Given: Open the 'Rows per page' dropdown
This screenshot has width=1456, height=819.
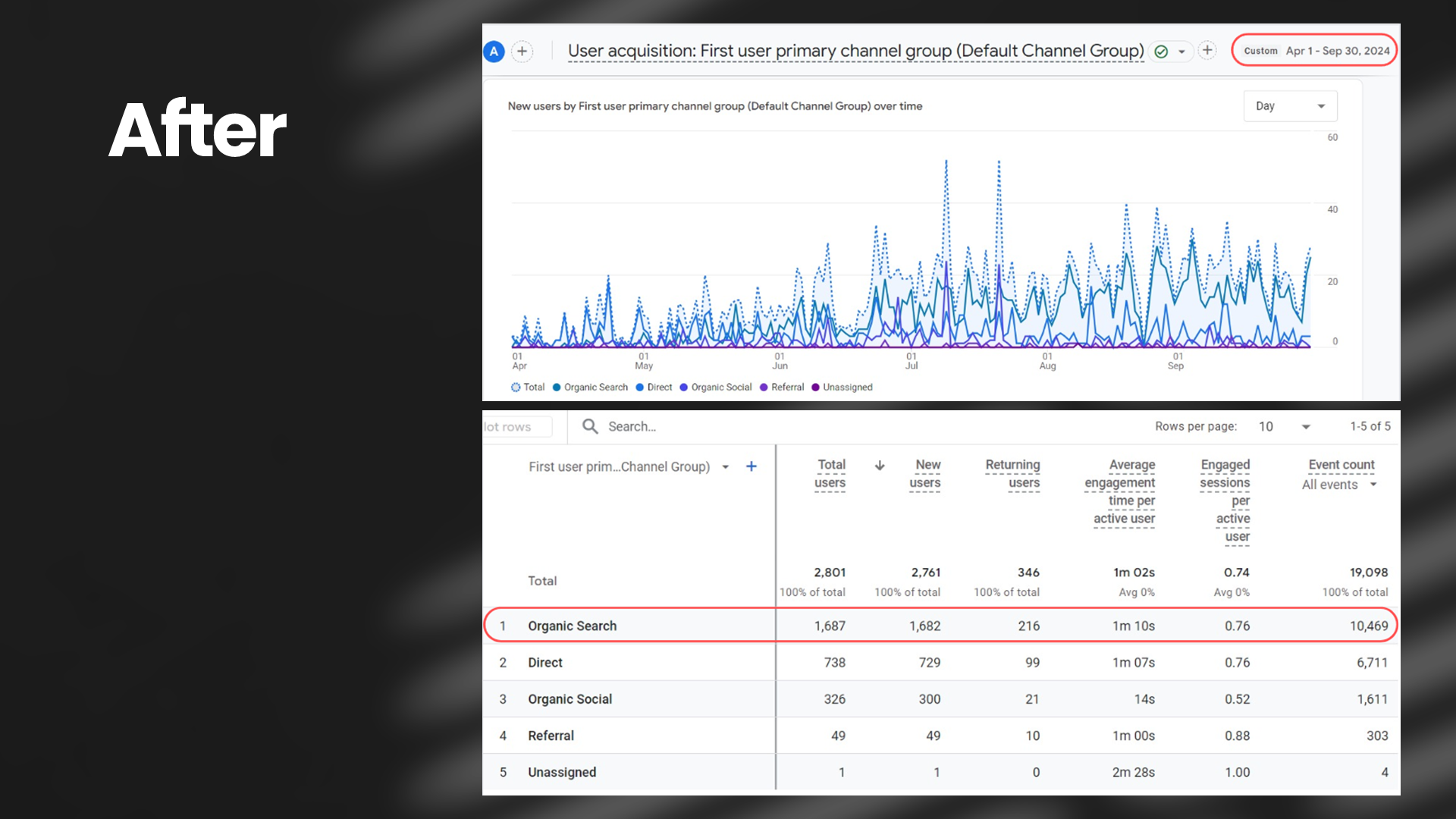Looking at the screenshot, I should point(1285,426).
